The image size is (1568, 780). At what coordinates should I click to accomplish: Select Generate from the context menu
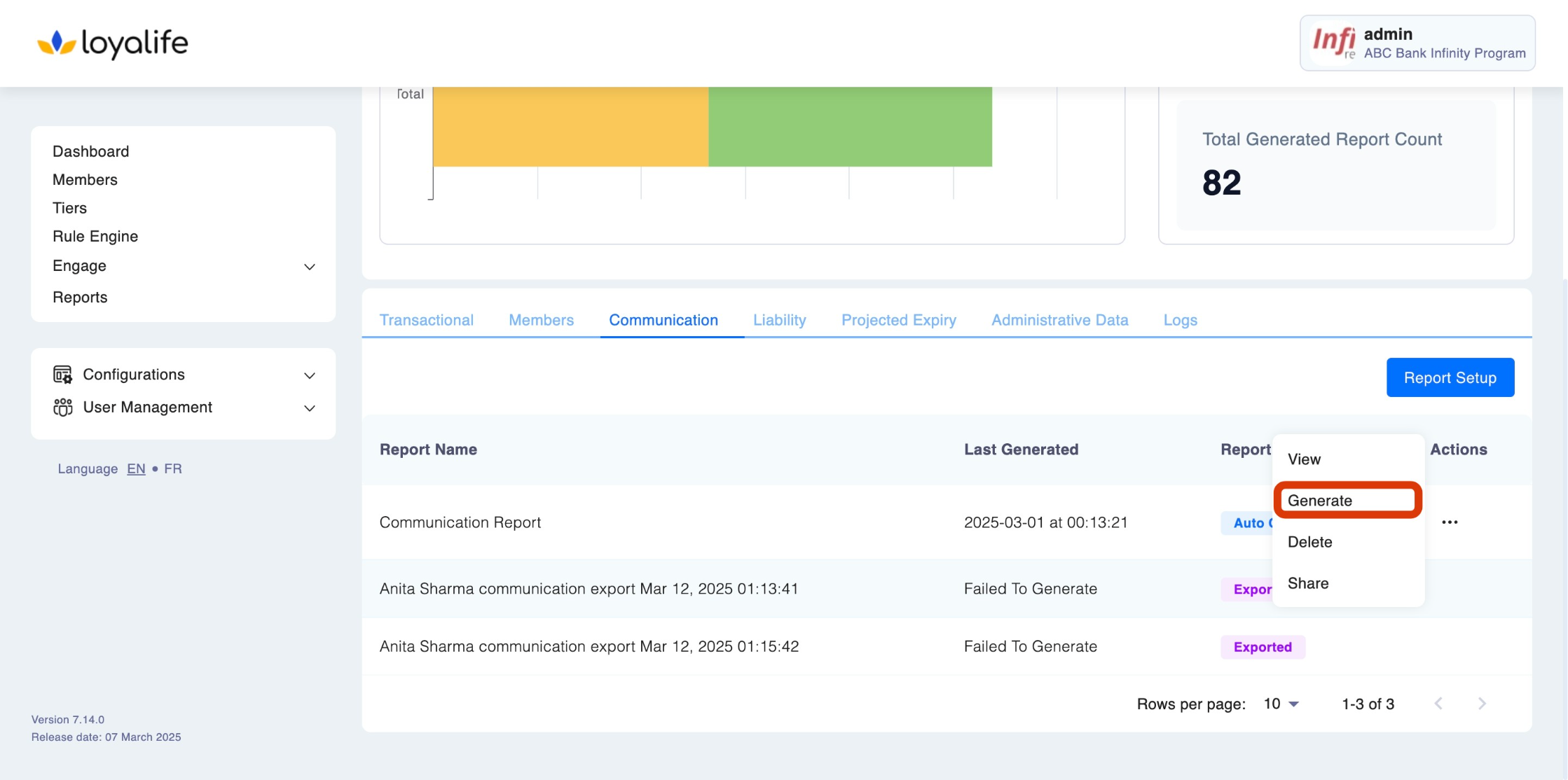coord(1320,501)
